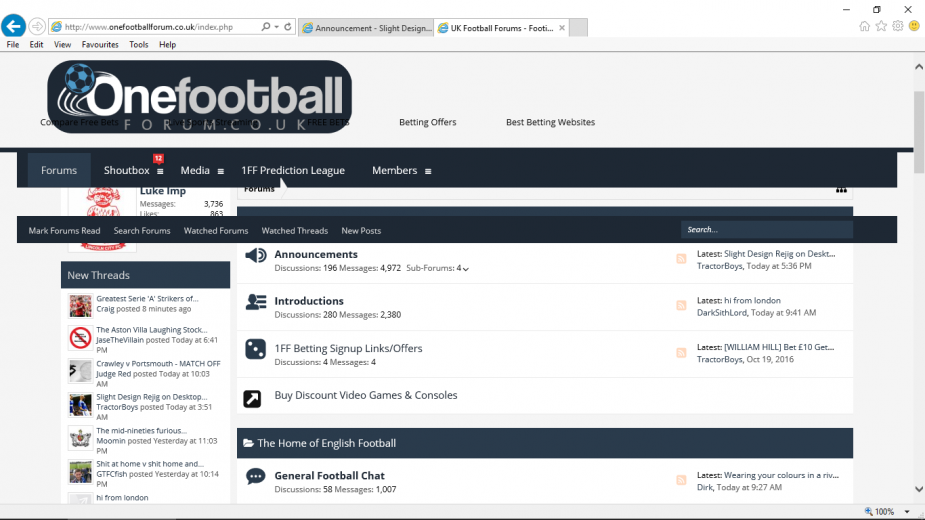
Task: Click the browser Back arrow button
Action: click(13, 26)
